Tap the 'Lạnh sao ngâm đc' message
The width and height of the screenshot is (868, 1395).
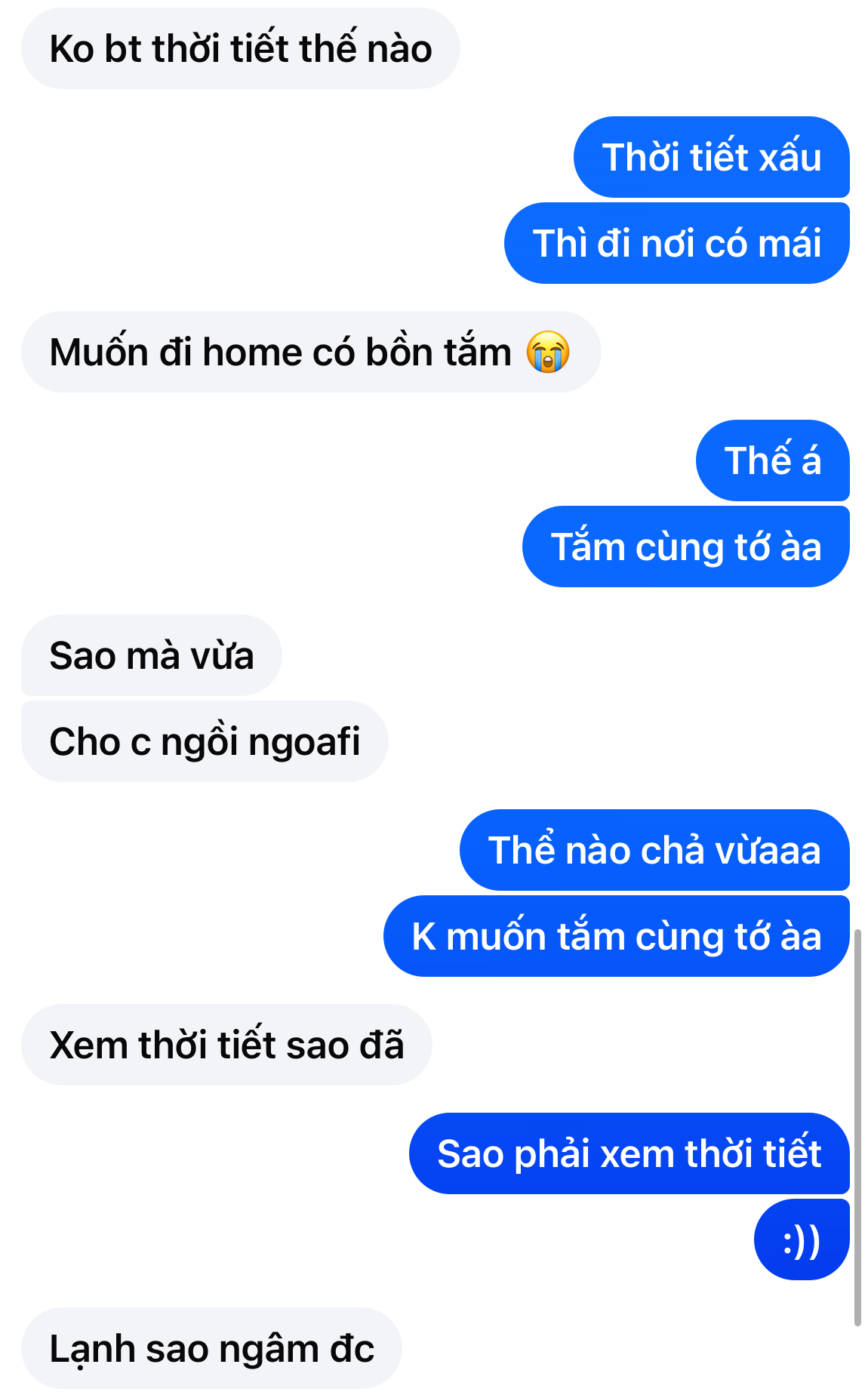211,1348
